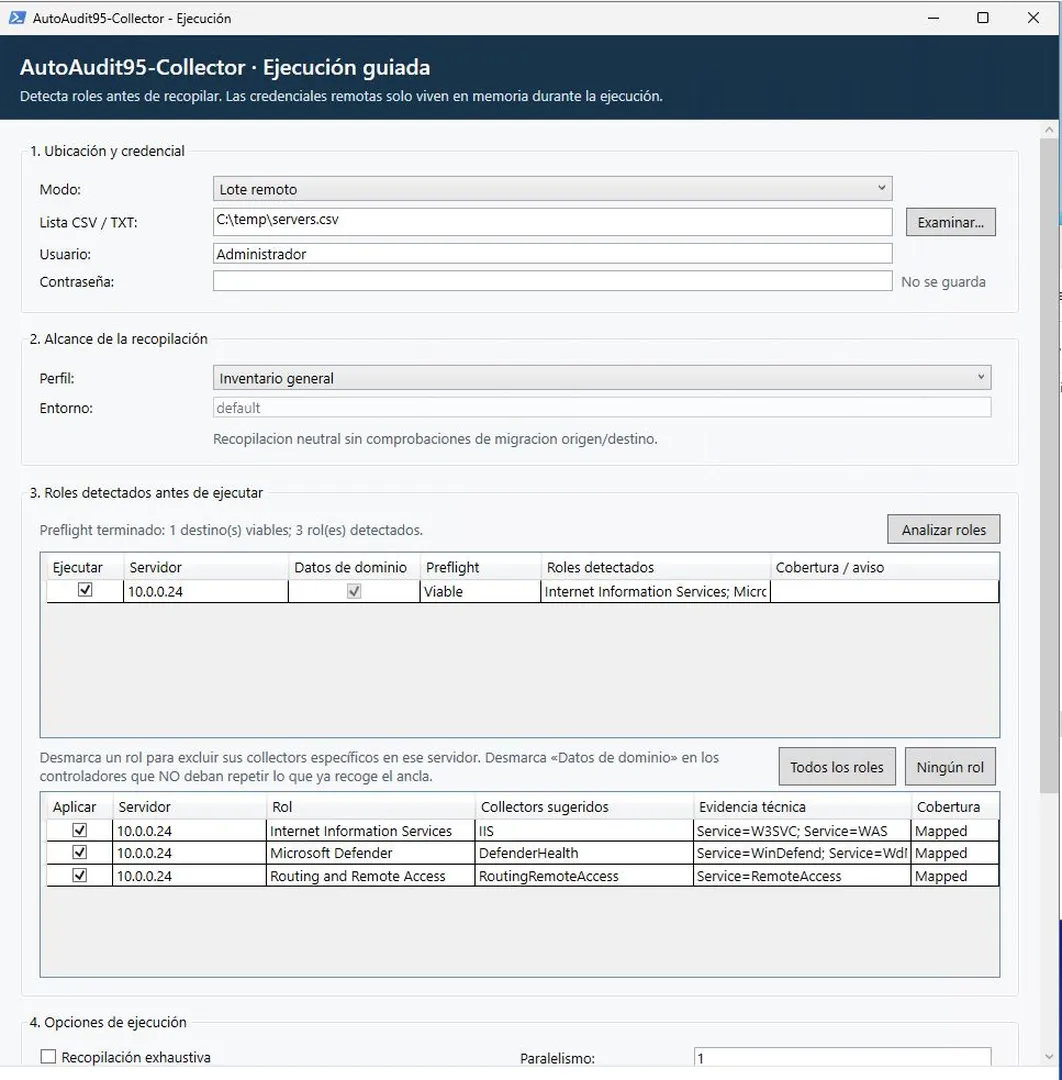Click the scroll down arrow of window scrollbar
1062x1080 pixels.
tap(1049, 1057)
